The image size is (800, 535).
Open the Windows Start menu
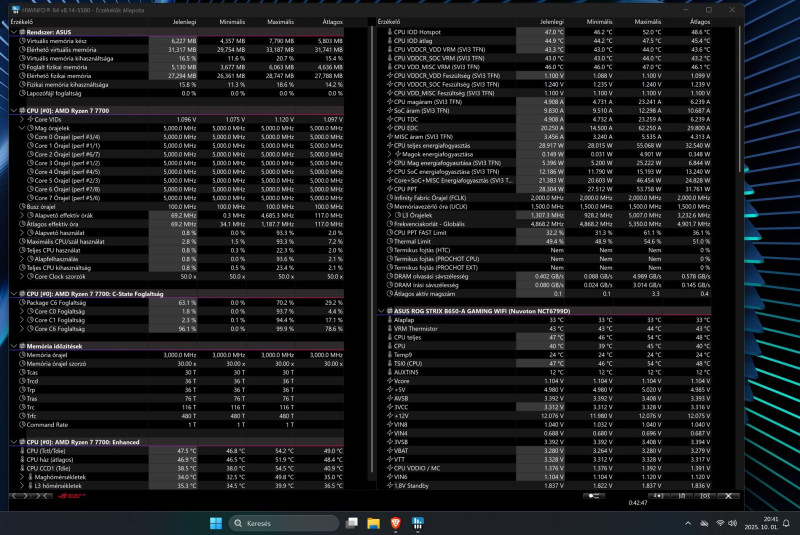pos(216,523)
